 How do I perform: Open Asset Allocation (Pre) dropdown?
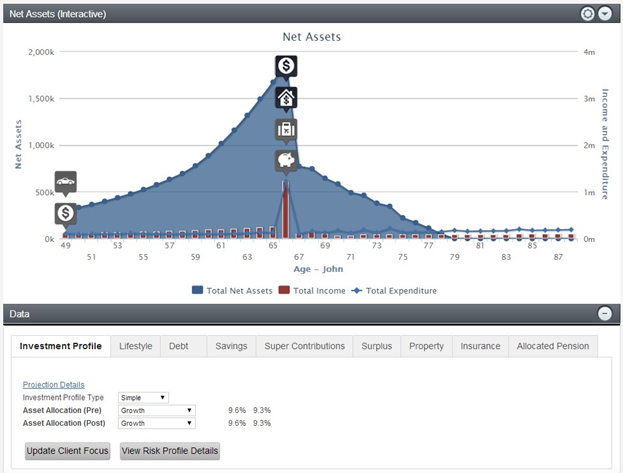click(x=157, y=410)
